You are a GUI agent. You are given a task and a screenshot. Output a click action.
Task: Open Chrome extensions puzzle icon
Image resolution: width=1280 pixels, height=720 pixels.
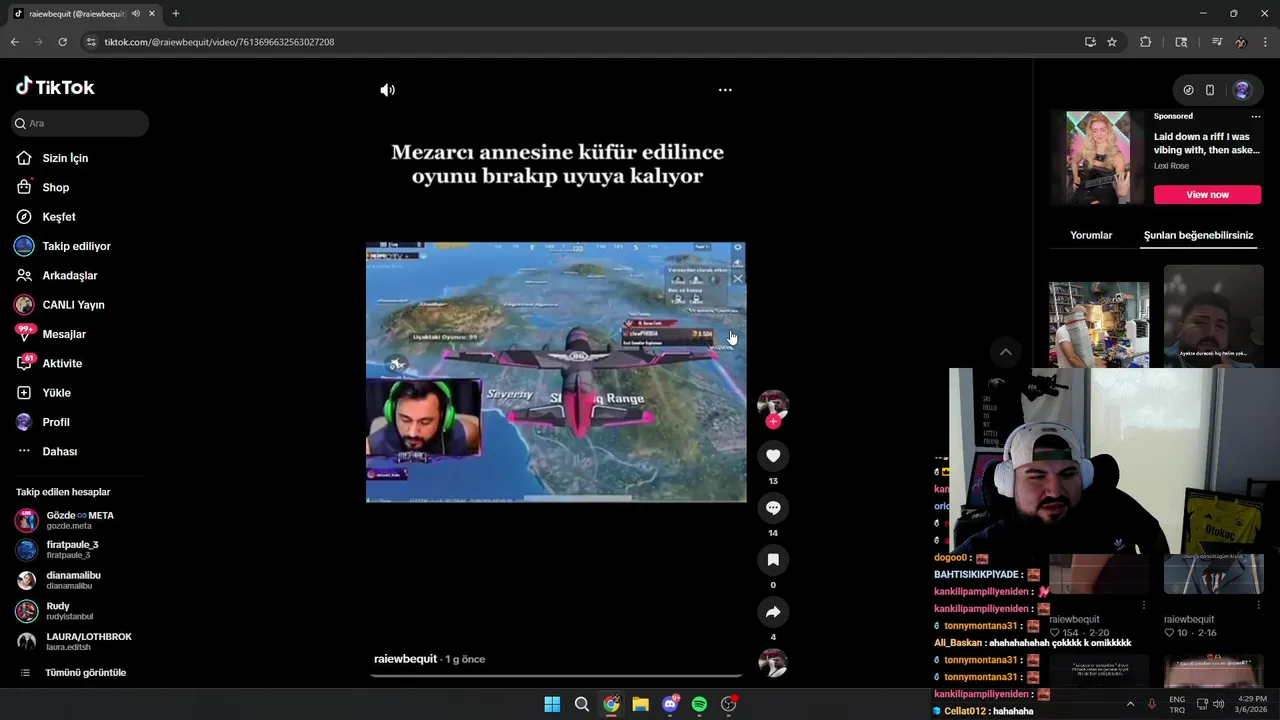tap(1146, 42)
